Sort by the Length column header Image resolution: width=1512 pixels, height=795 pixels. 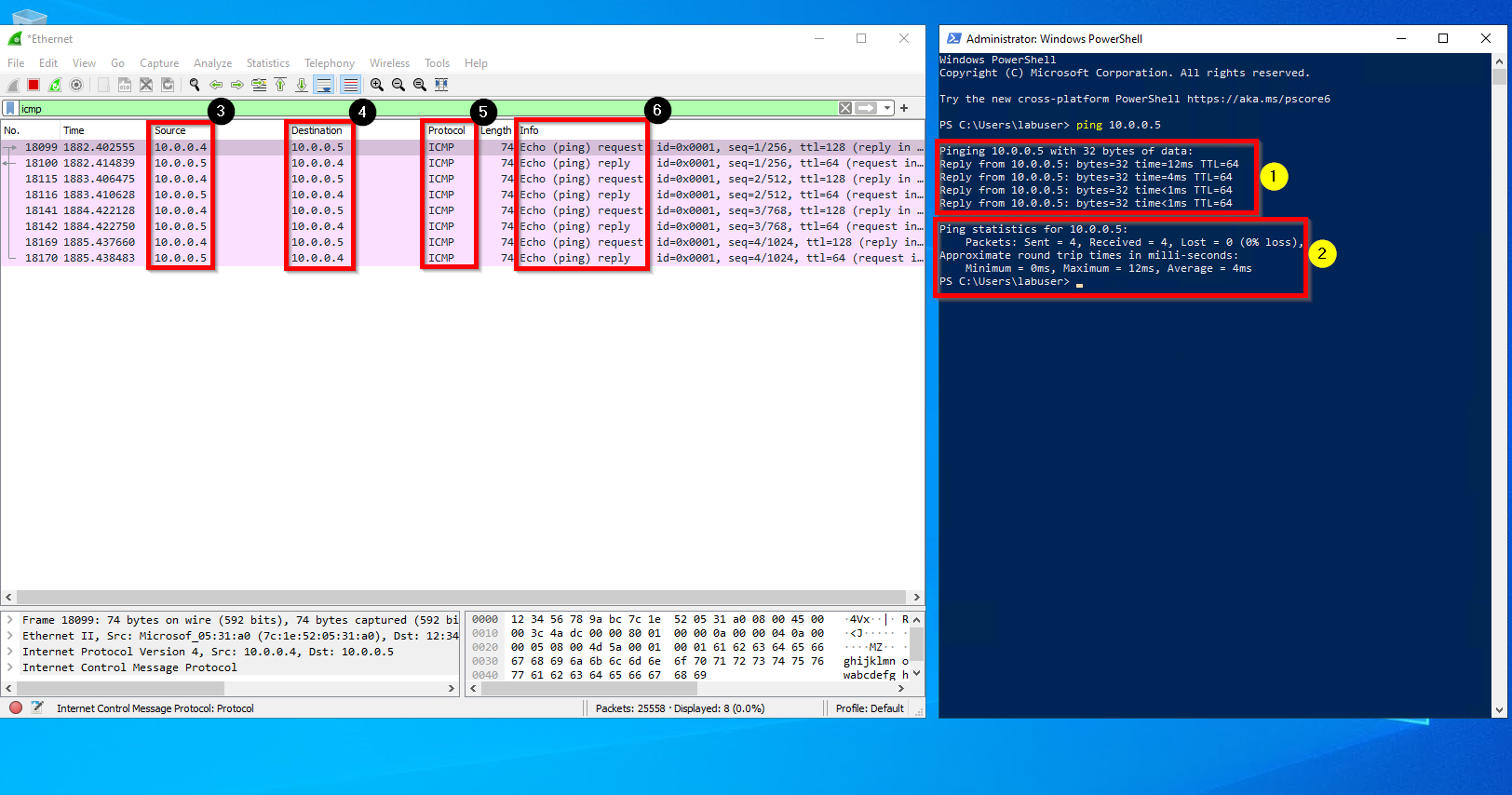click(x=496, y=130)
